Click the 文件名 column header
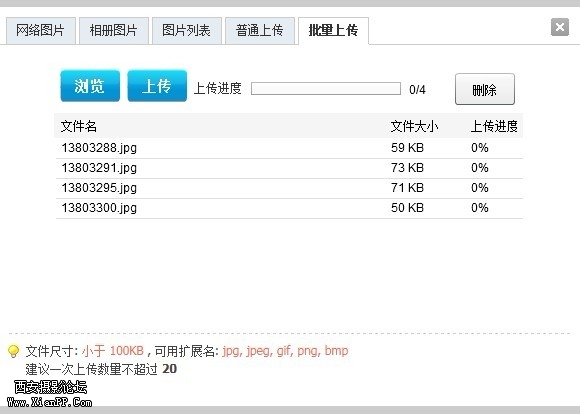This screenshot has width=580, height=414. pyautogui.click(x=78, y=127)
